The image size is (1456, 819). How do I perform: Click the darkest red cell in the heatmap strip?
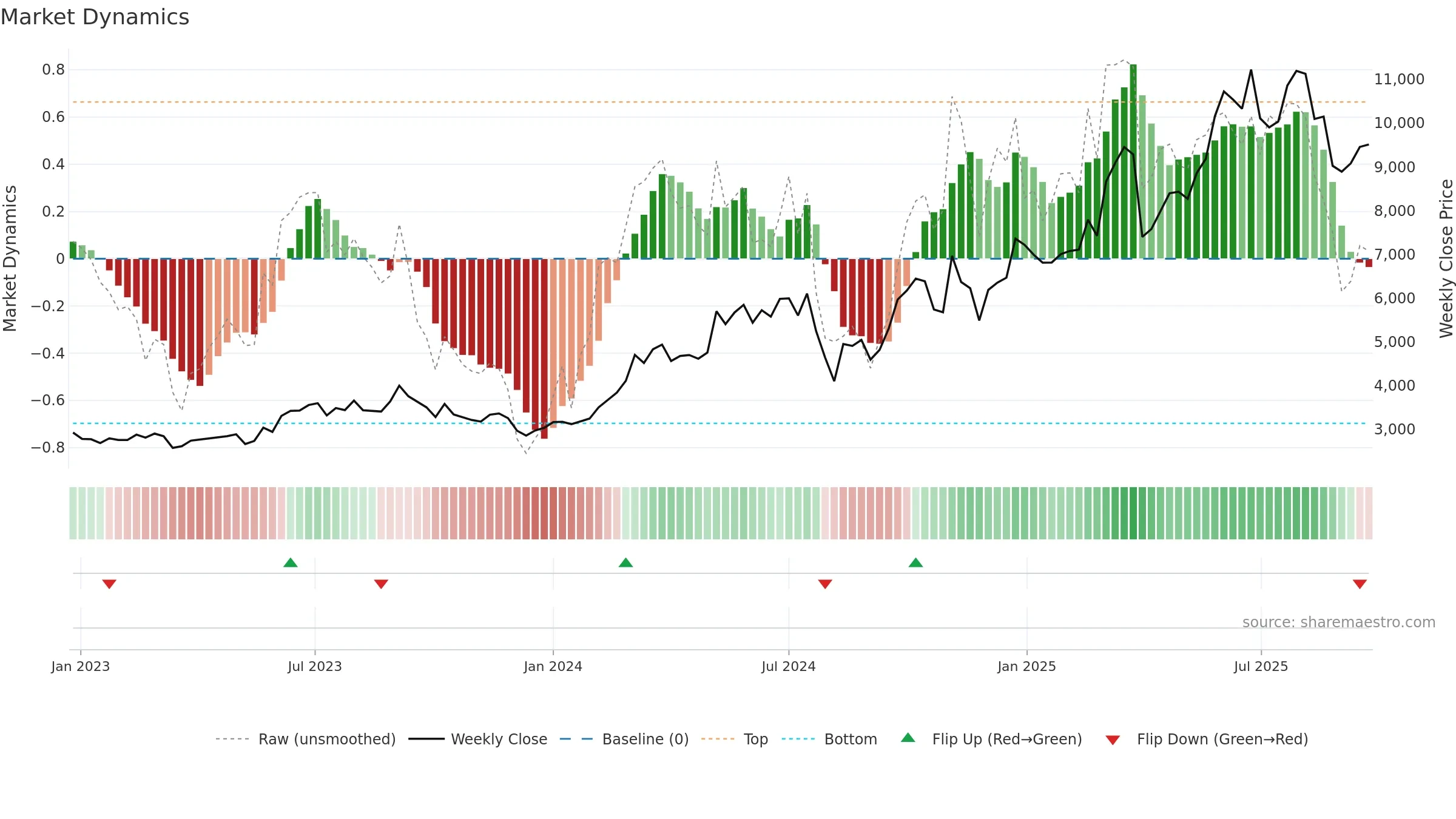pyautogui.click(x=544, y=513)
